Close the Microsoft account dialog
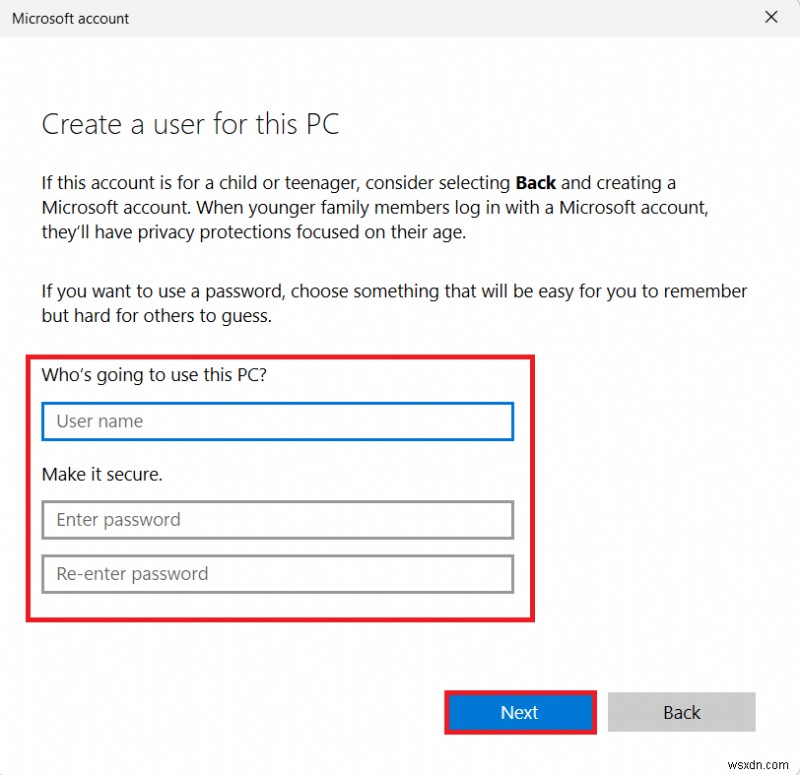 pyautogui.click(x=771, y=17)
